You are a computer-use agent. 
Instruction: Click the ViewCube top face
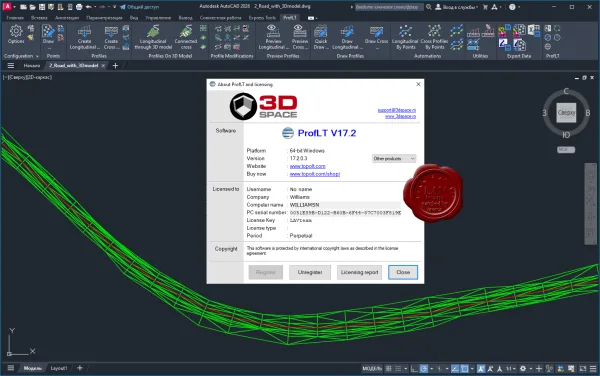[566, 112]
